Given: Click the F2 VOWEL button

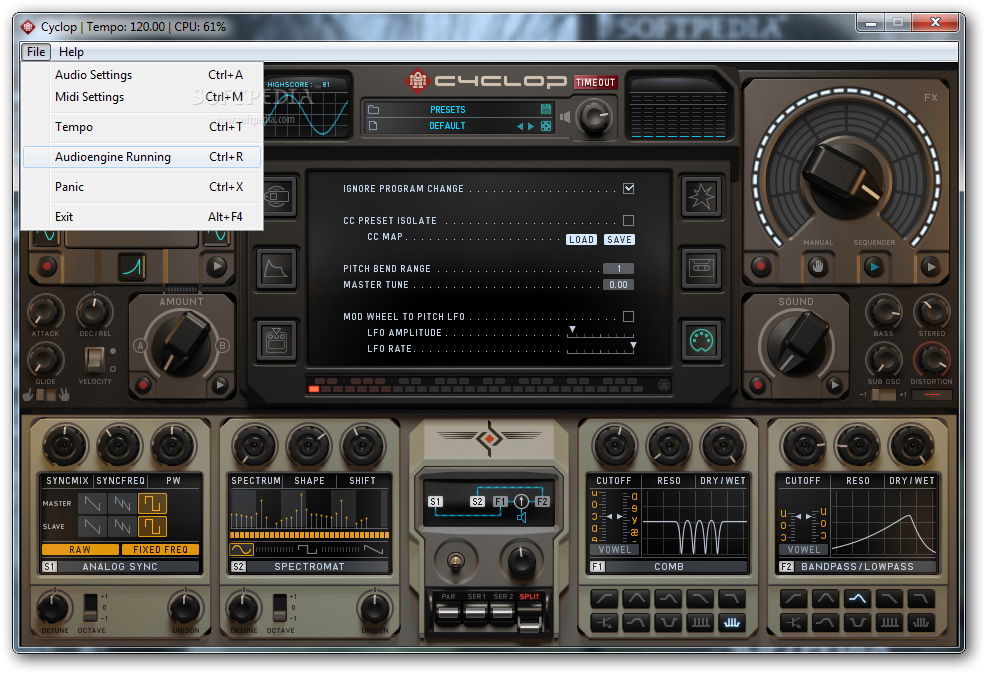Looking at the screenshot, I should point(804,550).
